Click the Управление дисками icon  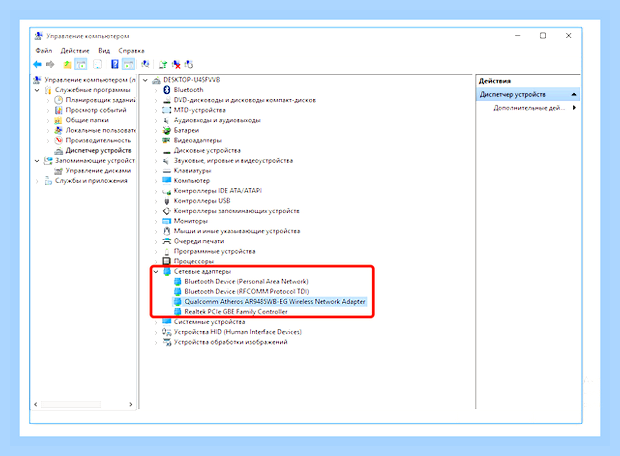(59, 170)
